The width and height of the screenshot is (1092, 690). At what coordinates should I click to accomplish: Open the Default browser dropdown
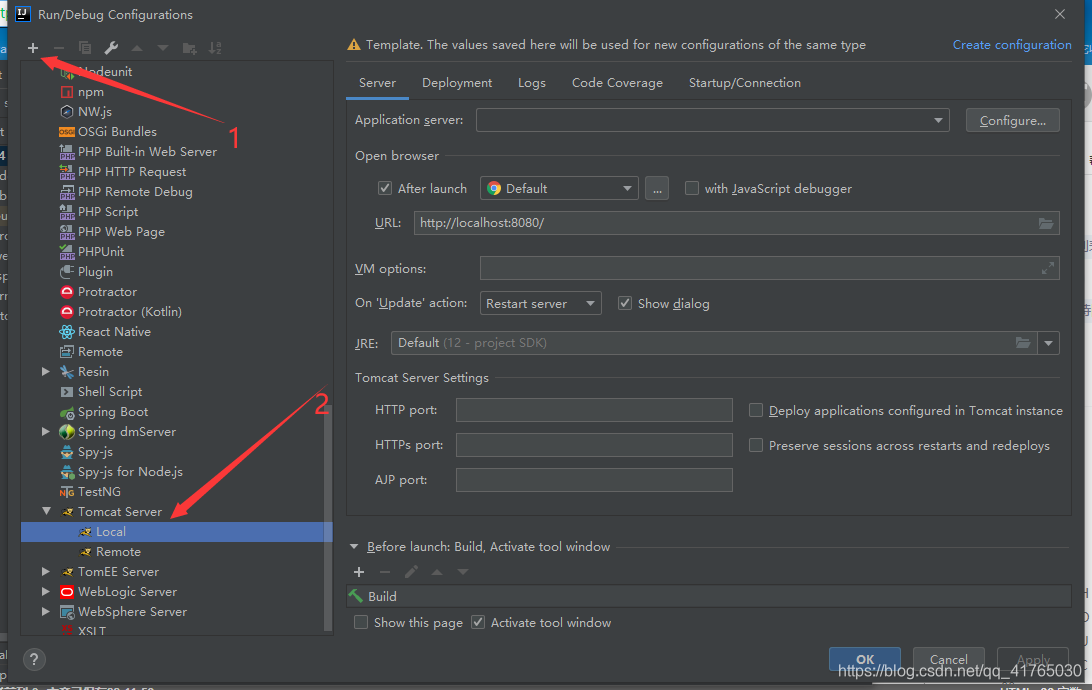(x=559, y=189)
